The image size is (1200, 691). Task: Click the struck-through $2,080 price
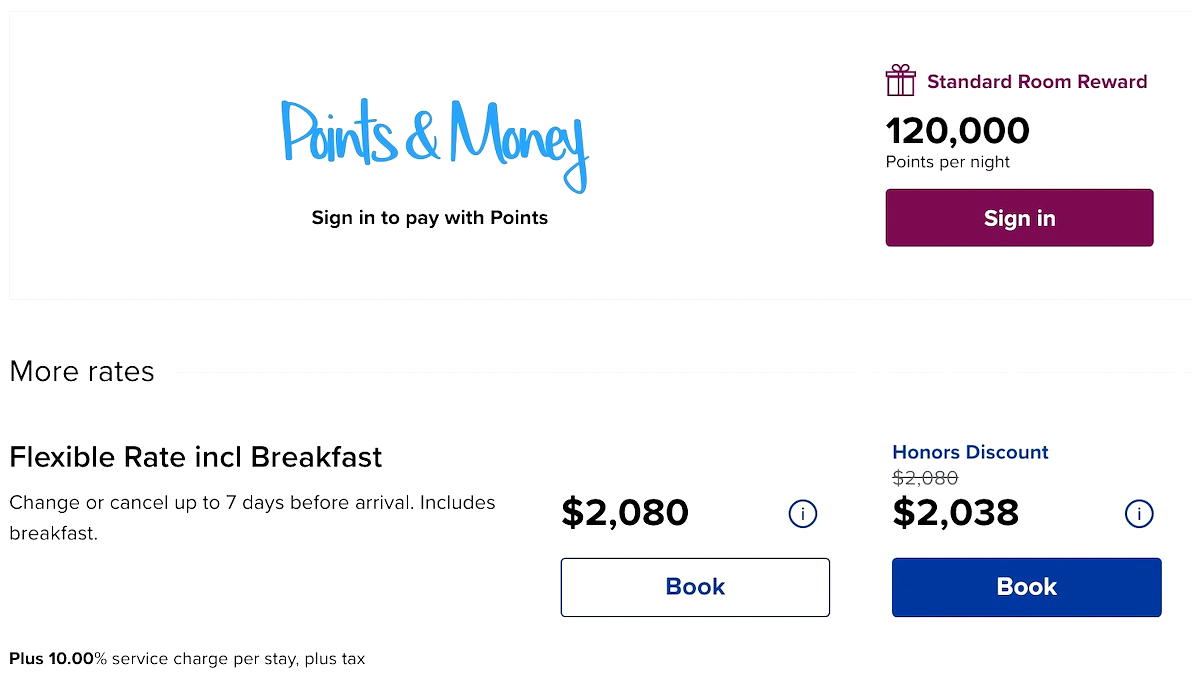tap(925, 478)
